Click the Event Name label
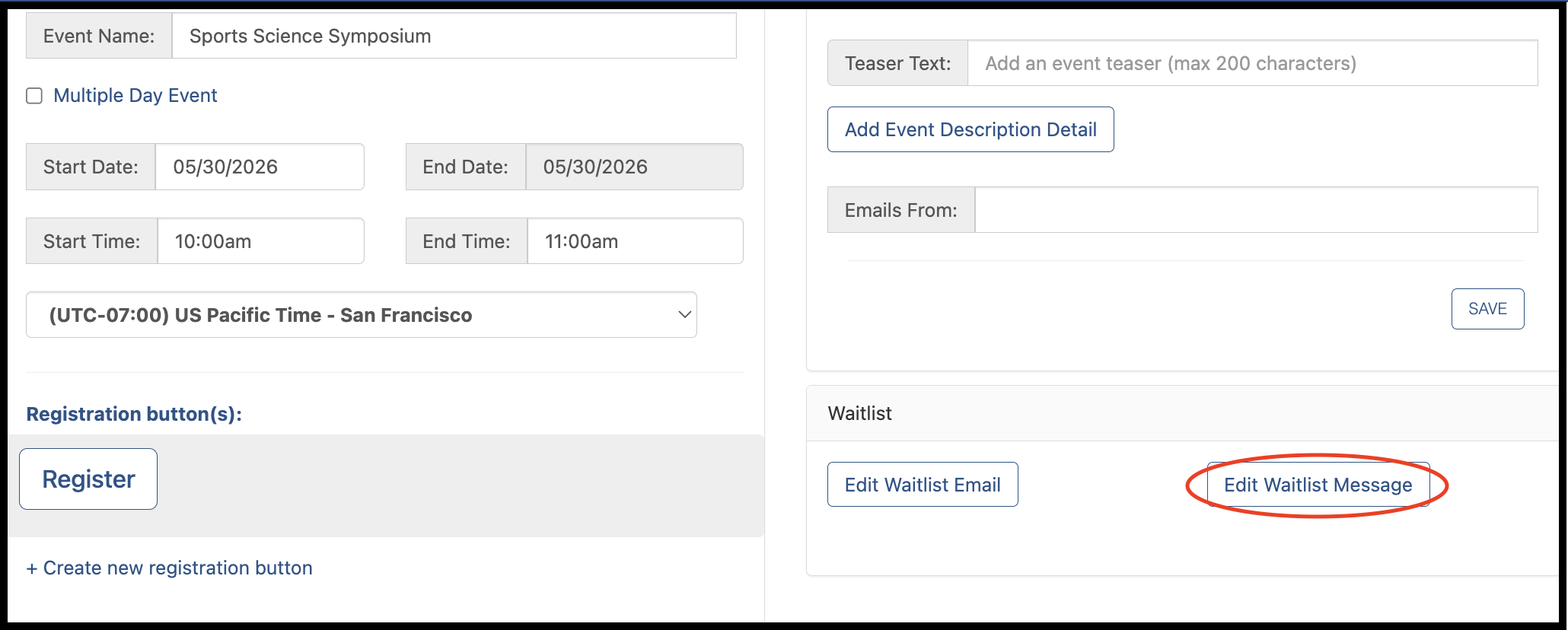The width and height of the screenshot is (1568, 630). (99, 36)
